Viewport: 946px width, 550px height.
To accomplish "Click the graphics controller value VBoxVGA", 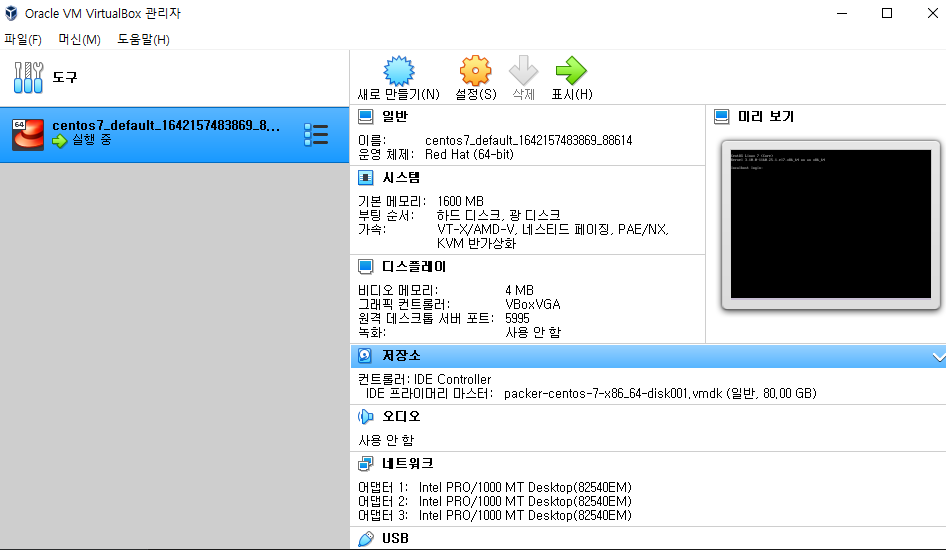I will (533, 305).
